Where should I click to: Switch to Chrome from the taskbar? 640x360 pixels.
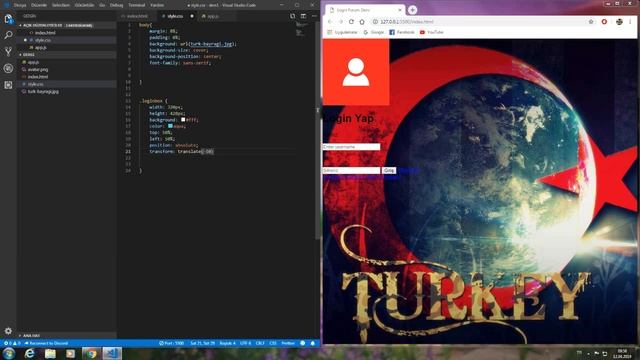(91, 353)
